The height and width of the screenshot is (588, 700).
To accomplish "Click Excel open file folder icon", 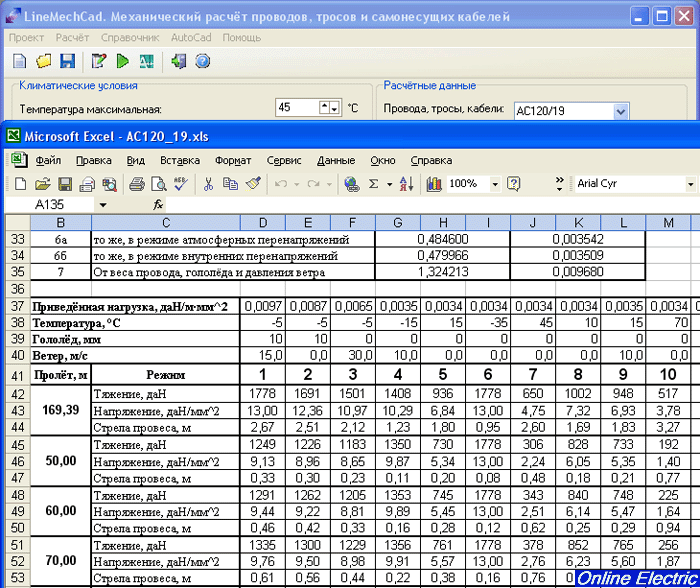I will pos(42,184).
